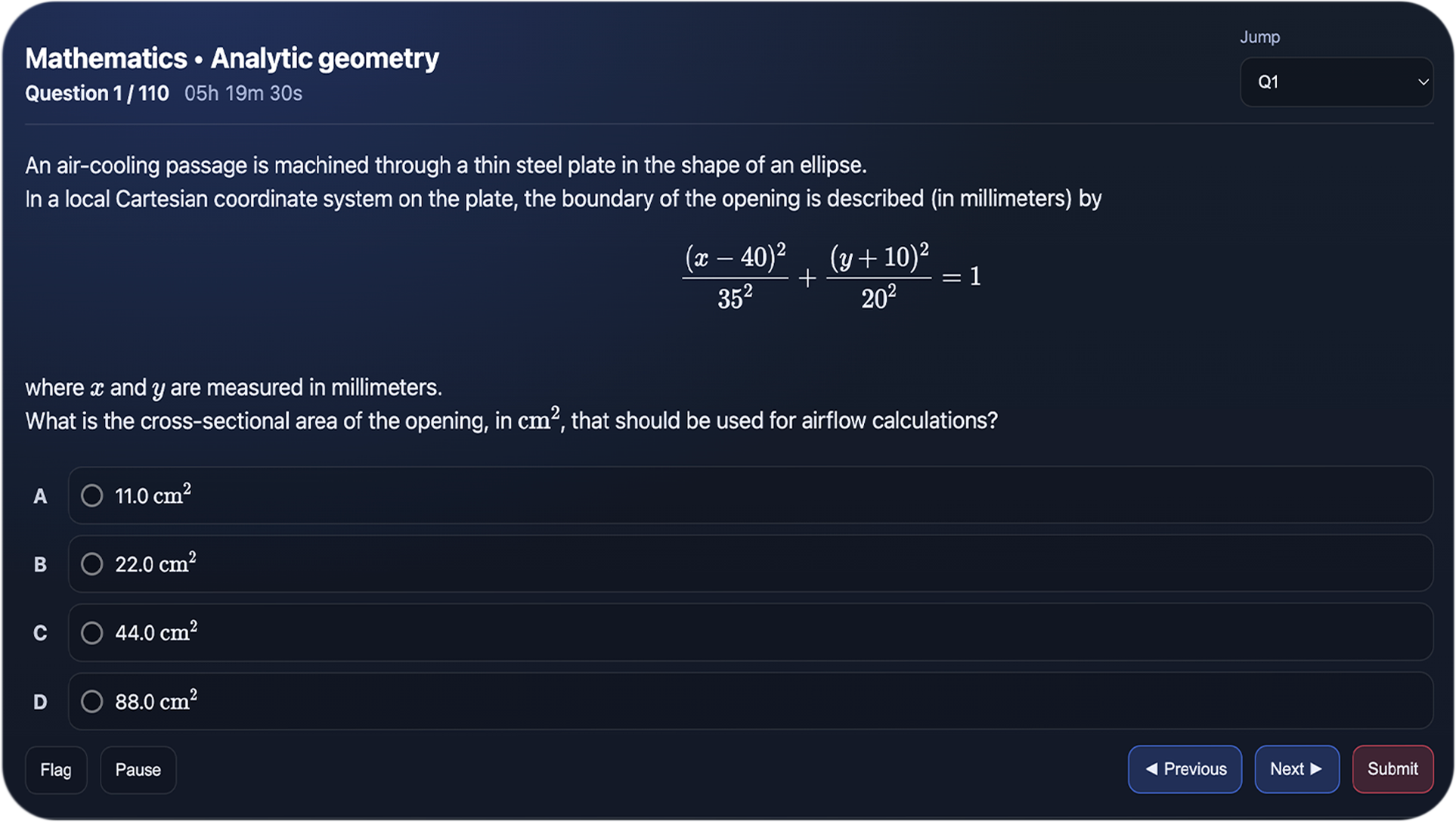Mark the 88.0 cm² radio option

(x=92, y=701)
